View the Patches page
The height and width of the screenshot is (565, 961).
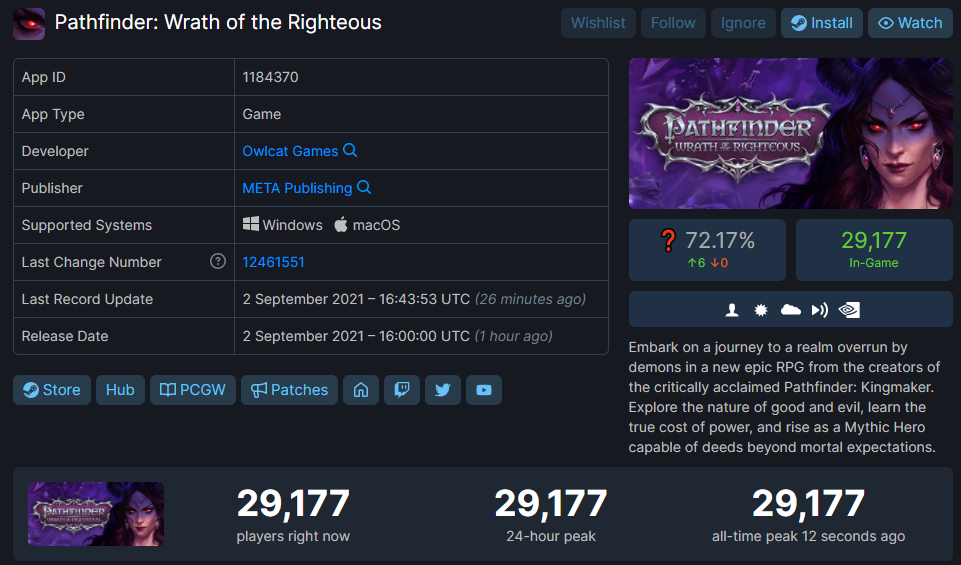point(289,390)
